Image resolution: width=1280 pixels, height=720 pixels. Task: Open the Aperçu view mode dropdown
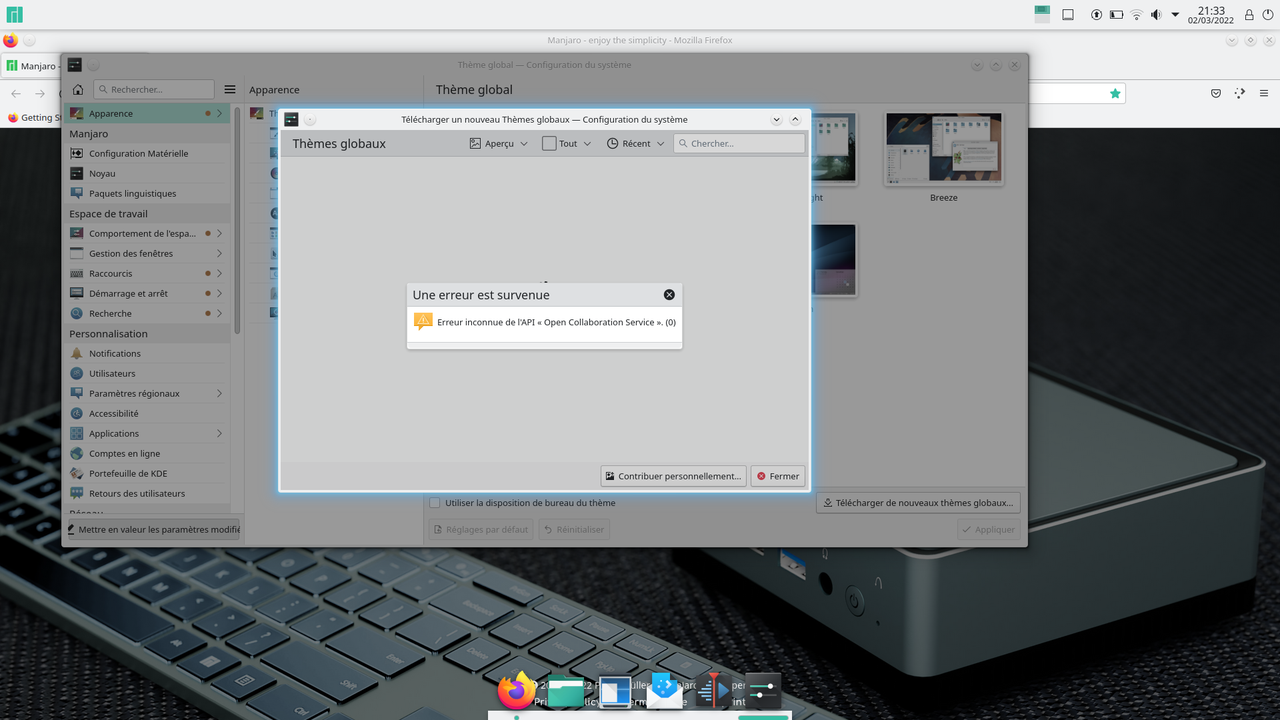(x=498, y=143)
